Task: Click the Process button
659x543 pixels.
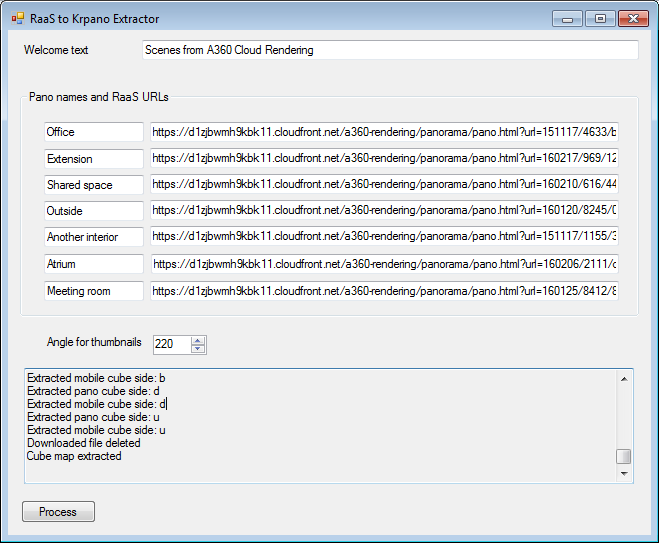Action: [58, 512]
